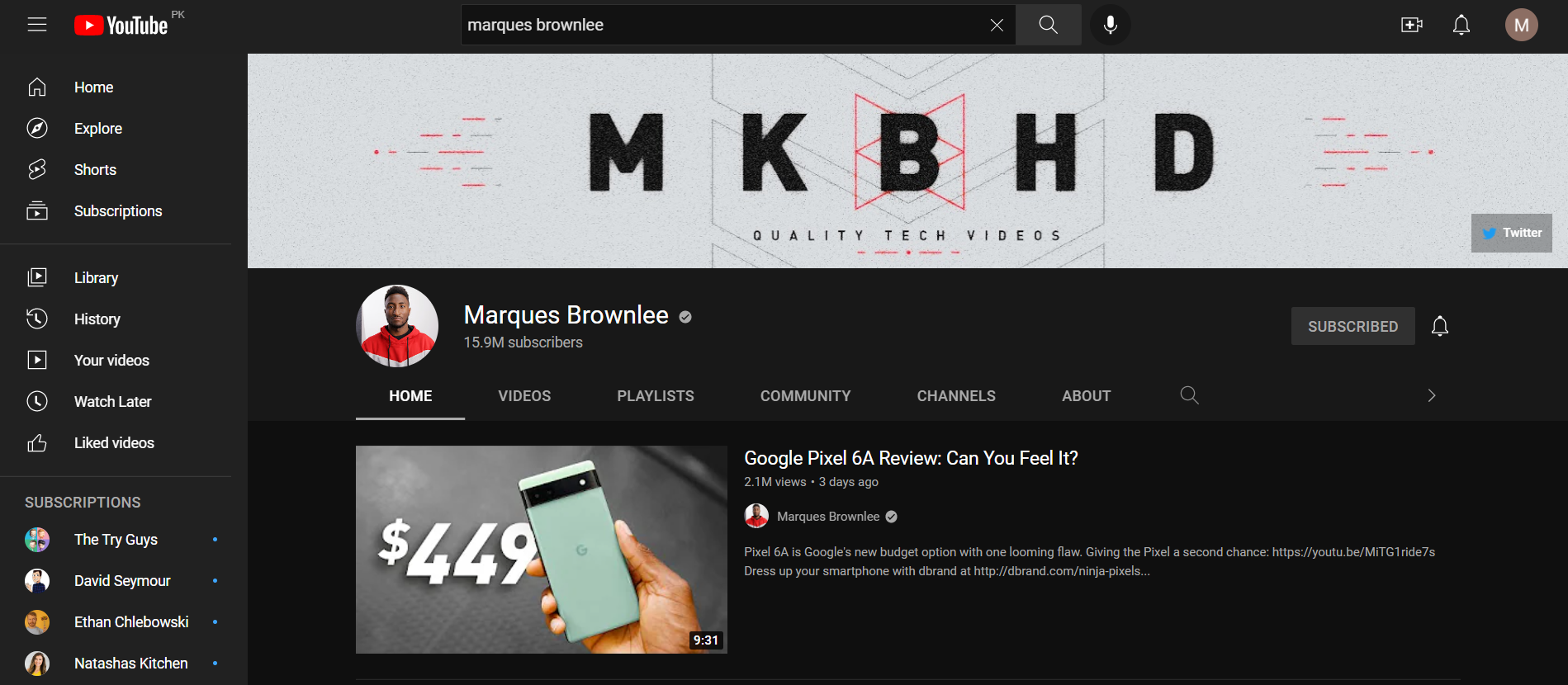Screen dimensions: 1568x685
Task: Click the video description text
Action: 1089,561
